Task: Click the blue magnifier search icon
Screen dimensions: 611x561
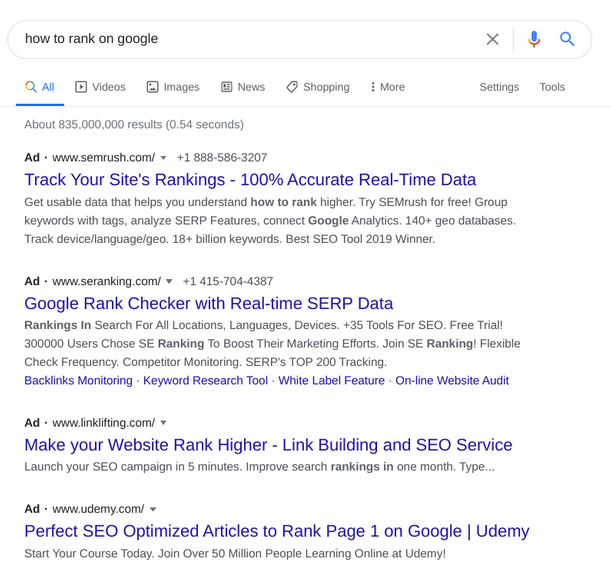Action: [x=567, y=39]
